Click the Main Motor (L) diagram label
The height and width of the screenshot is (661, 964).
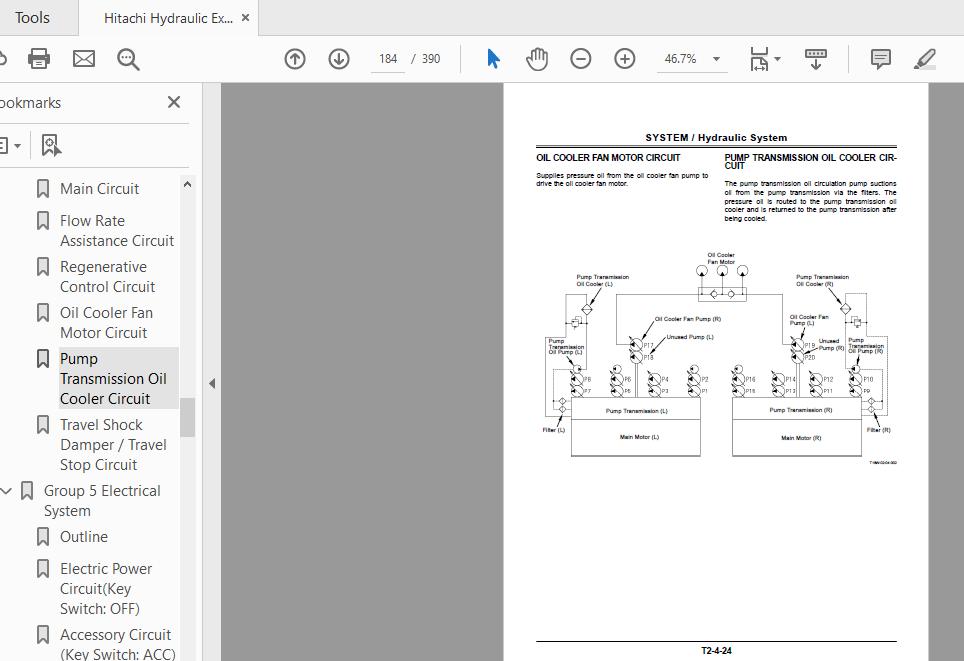tap(639, 437)
